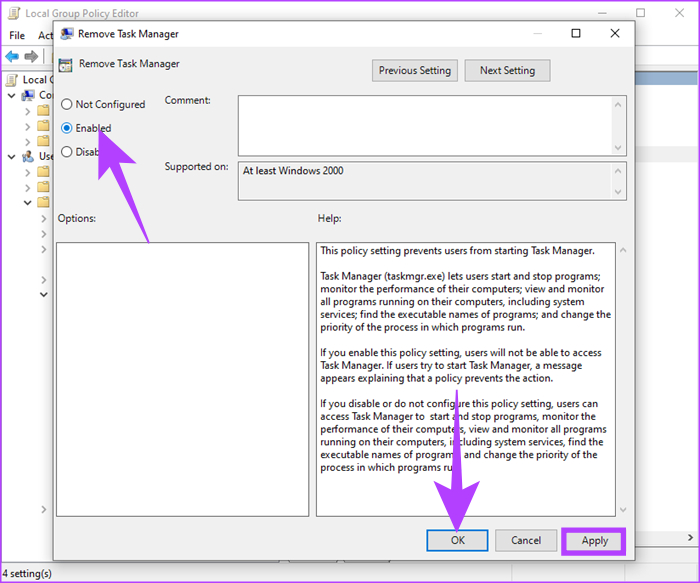Click the Local Computer Policy root icon

(12, 80)
